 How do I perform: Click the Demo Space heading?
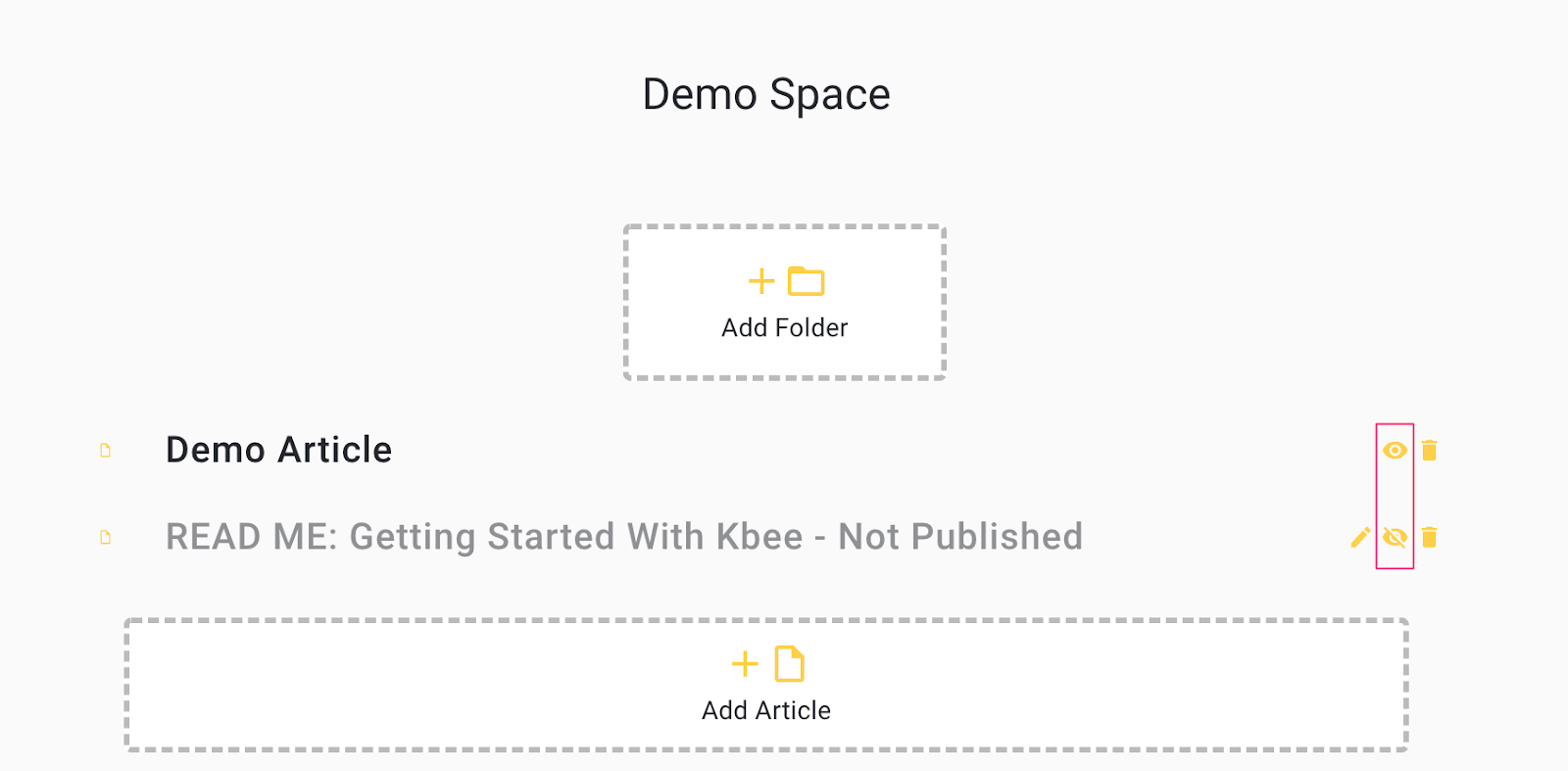click(x=766, y=95)
